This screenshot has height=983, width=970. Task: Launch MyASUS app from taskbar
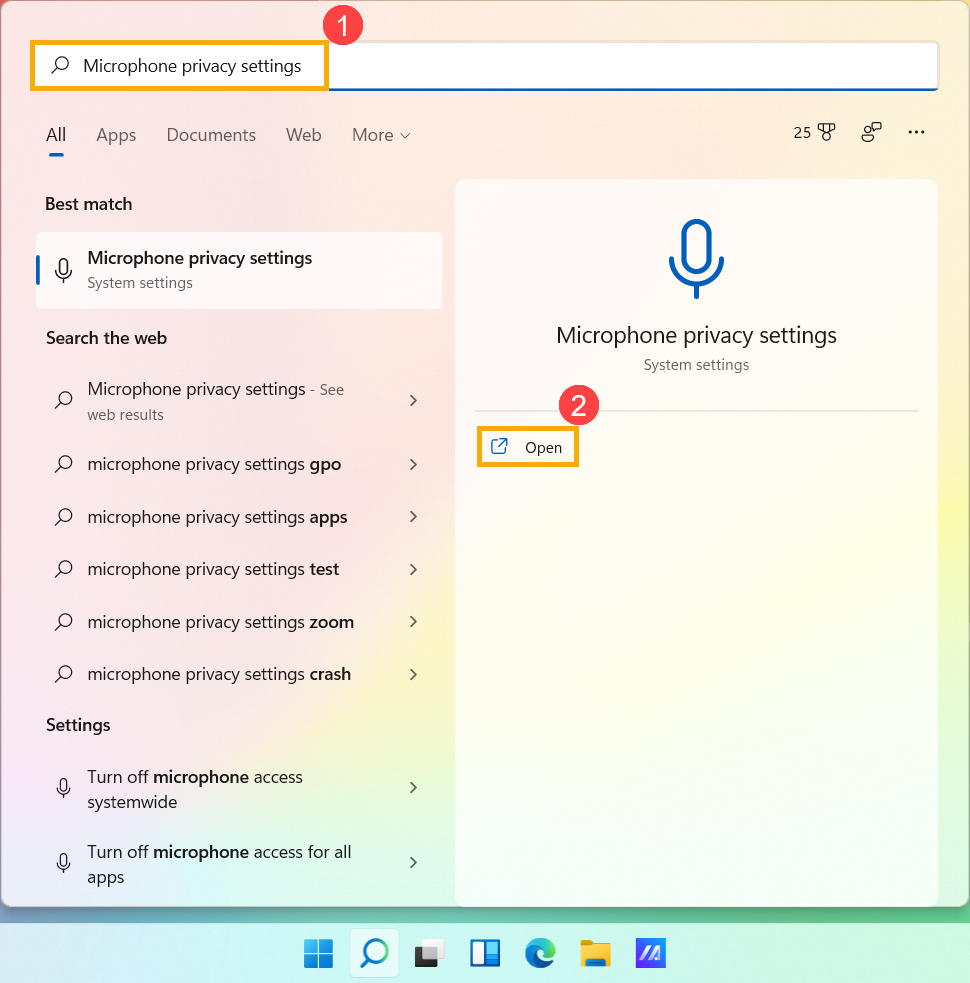tap(650, 953)
